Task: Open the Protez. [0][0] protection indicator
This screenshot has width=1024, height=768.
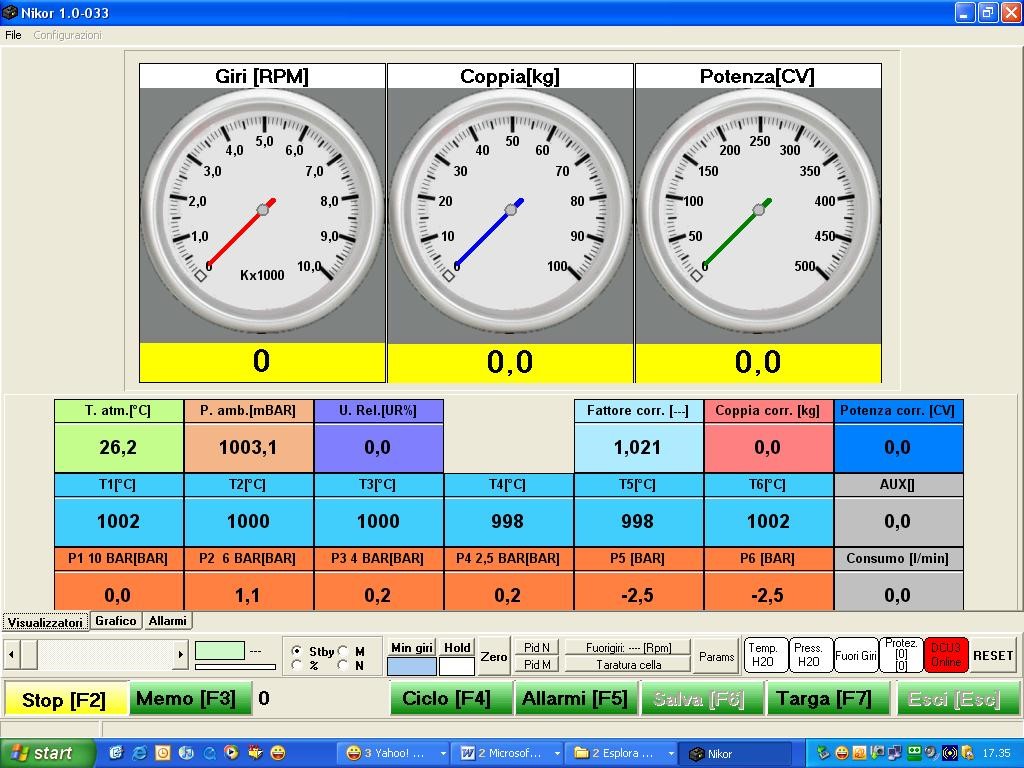Action: pyautogui.click(x=899, y=655)
